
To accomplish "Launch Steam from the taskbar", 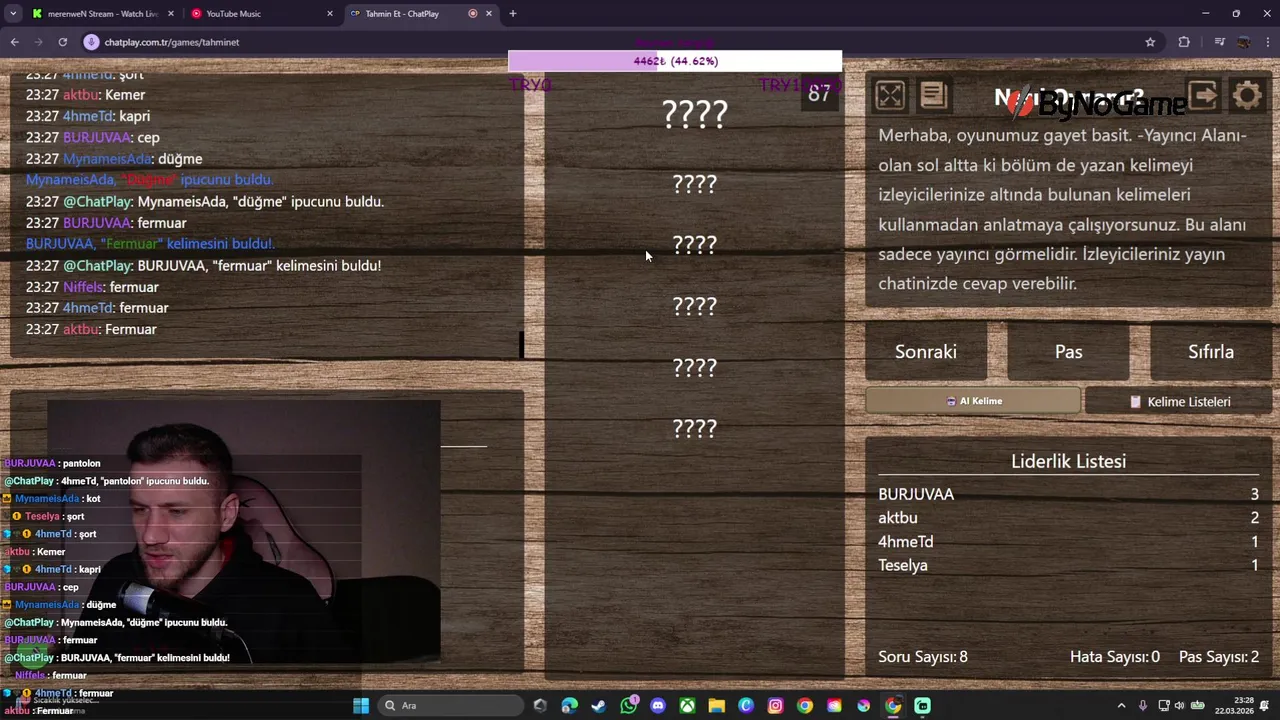I will [x=598, y=705].
